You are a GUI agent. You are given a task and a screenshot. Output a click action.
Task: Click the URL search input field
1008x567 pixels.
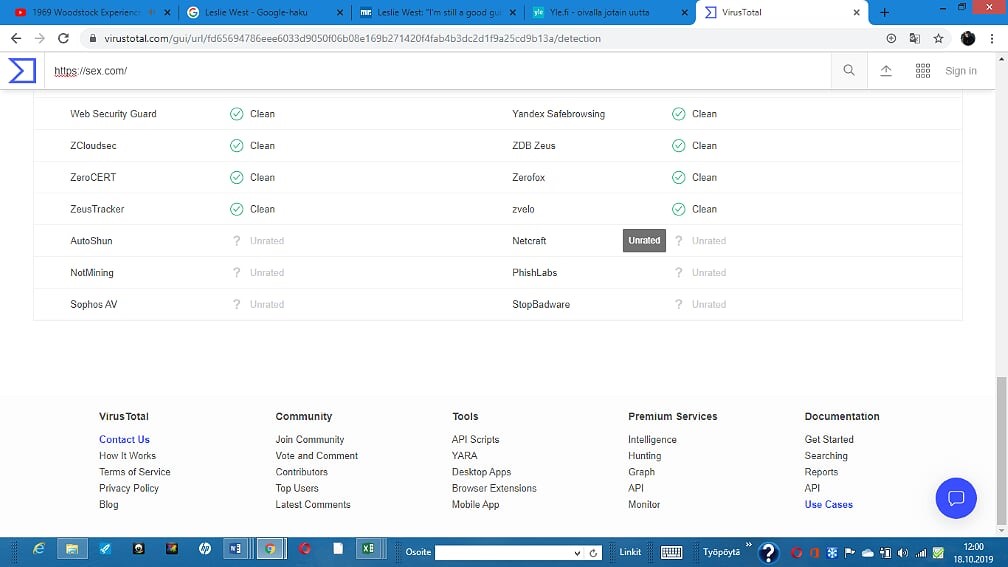(x=440, y=71)
